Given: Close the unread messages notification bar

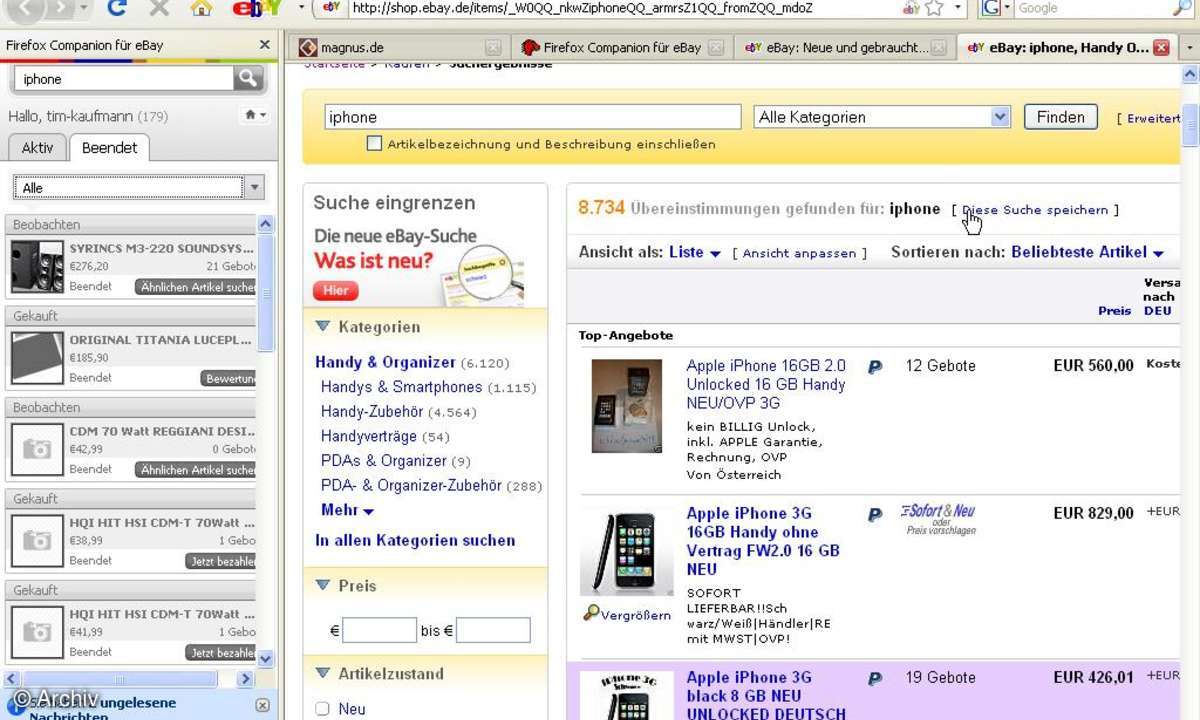Looking at the screenshot, I should (x=262, y=705).
